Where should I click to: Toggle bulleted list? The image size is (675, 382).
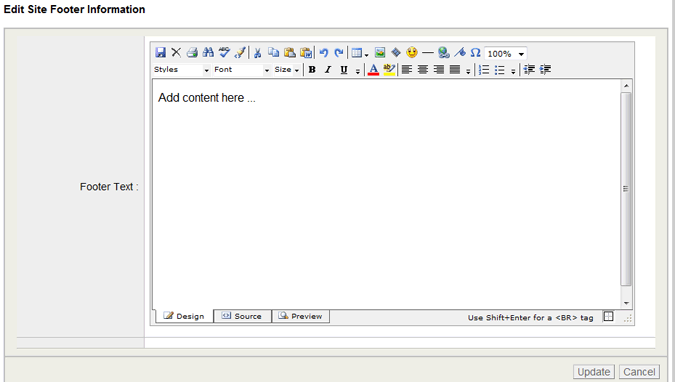500,70
